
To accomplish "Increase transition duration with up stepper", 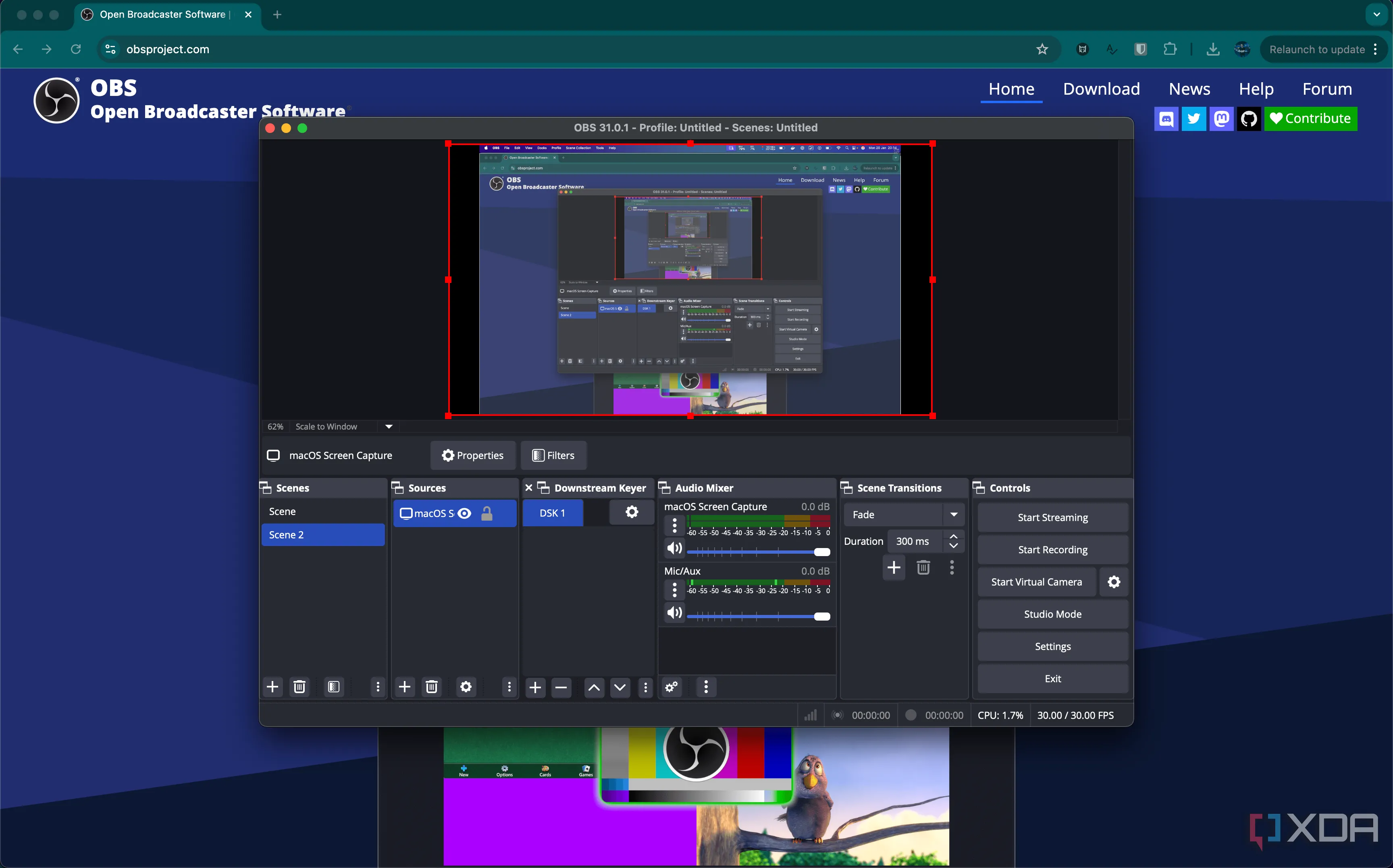I will [953, 536].
